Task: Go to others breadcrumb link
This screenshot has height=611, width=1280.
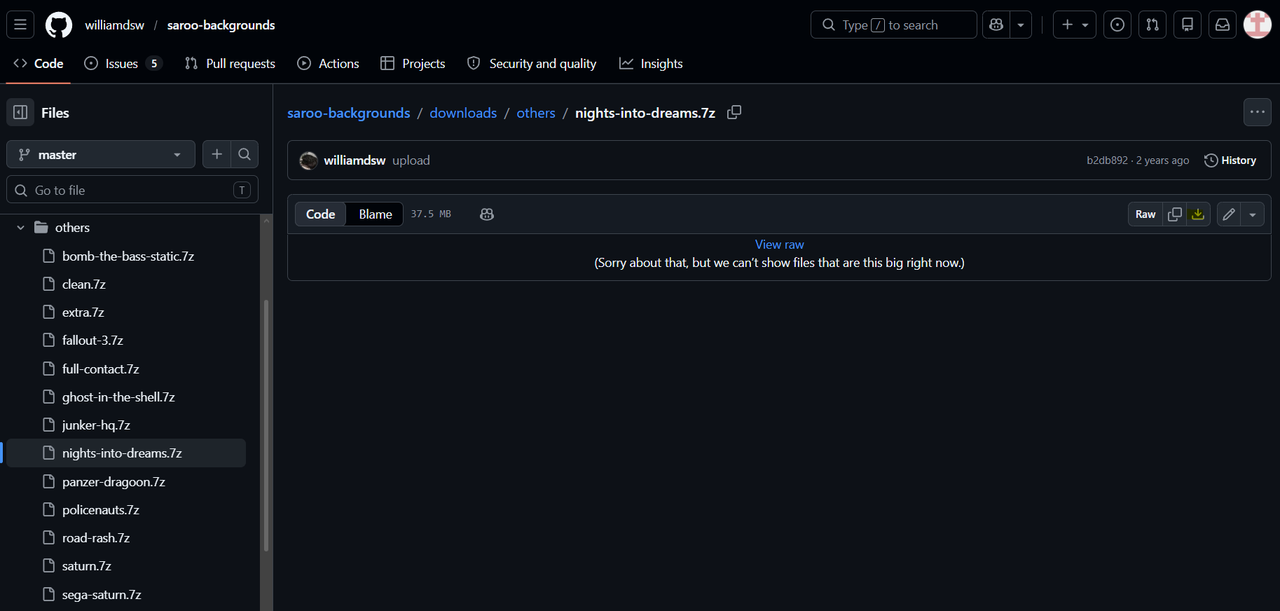Action: tap(536, 113)
